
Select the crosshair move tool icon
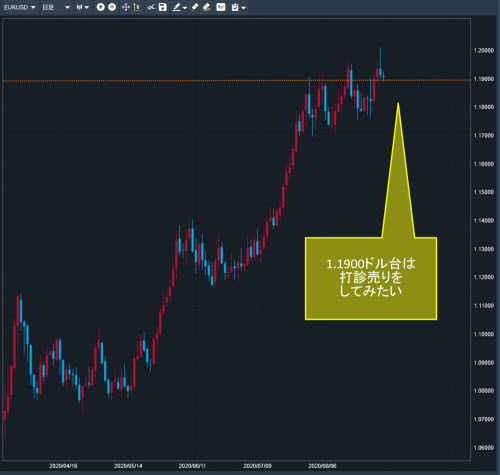[126, 7]
